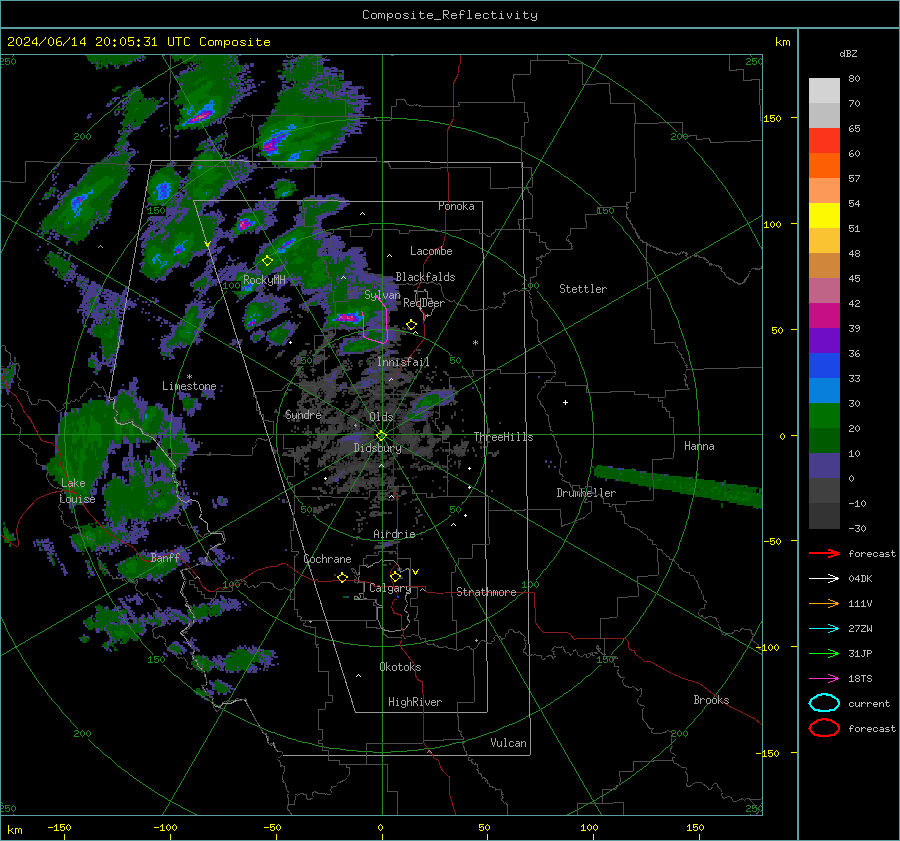Click the orange 60 dBZ color swatch
900x841 pixels.
click(x=824, y=165)
